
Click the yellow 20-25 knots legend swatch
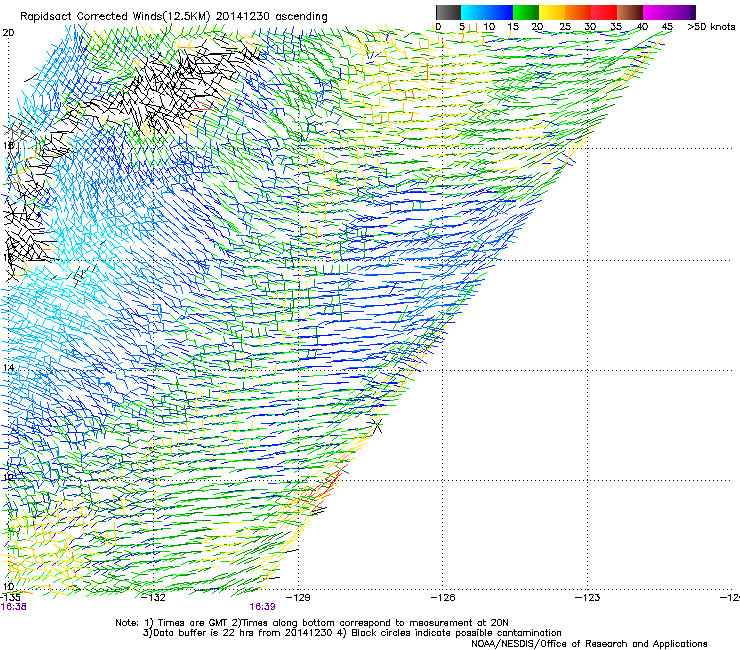point(552,12)
